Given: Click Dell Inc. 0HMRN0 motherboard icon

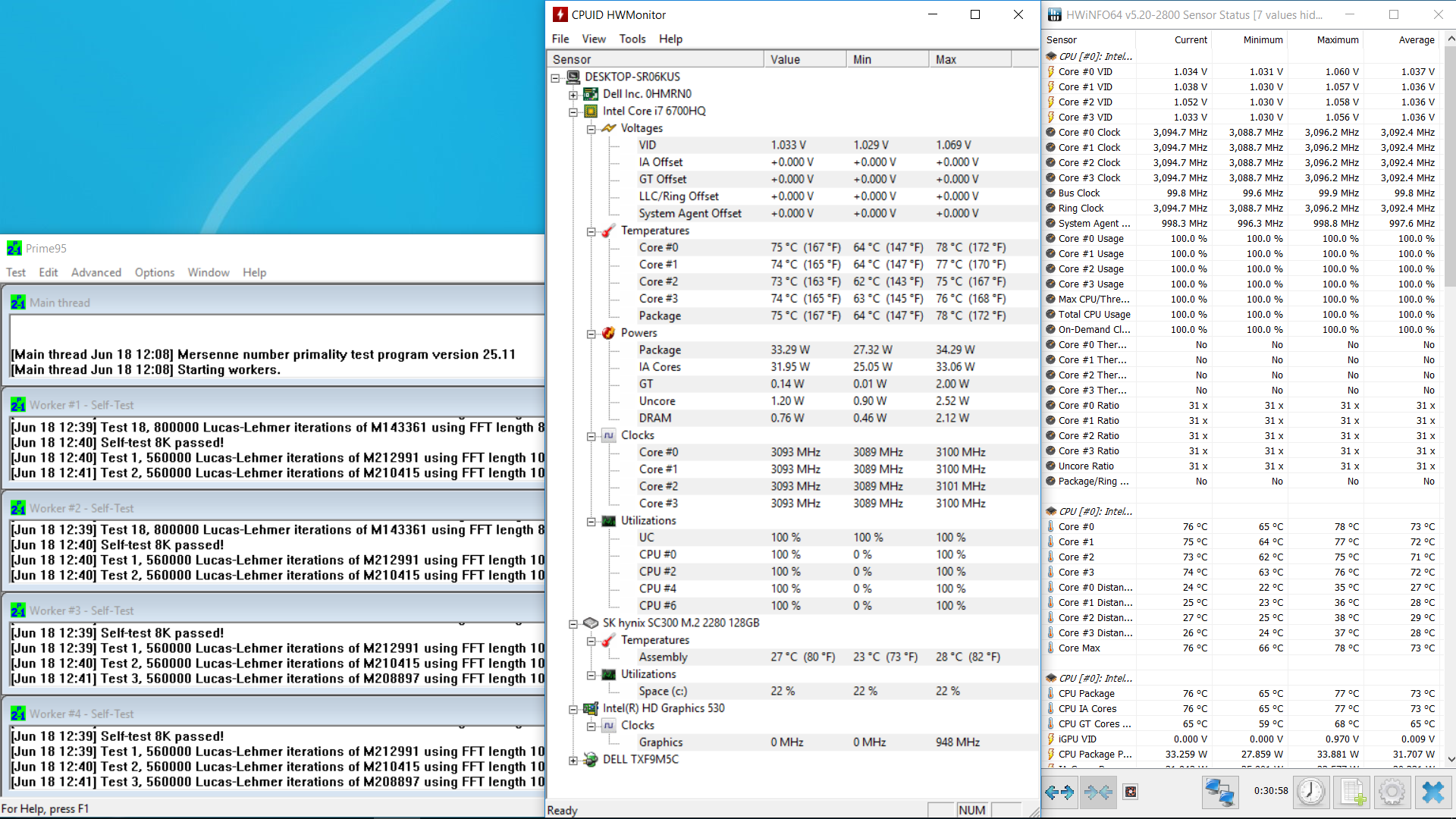Looking at the screenshot, I should tap(591, 94).
